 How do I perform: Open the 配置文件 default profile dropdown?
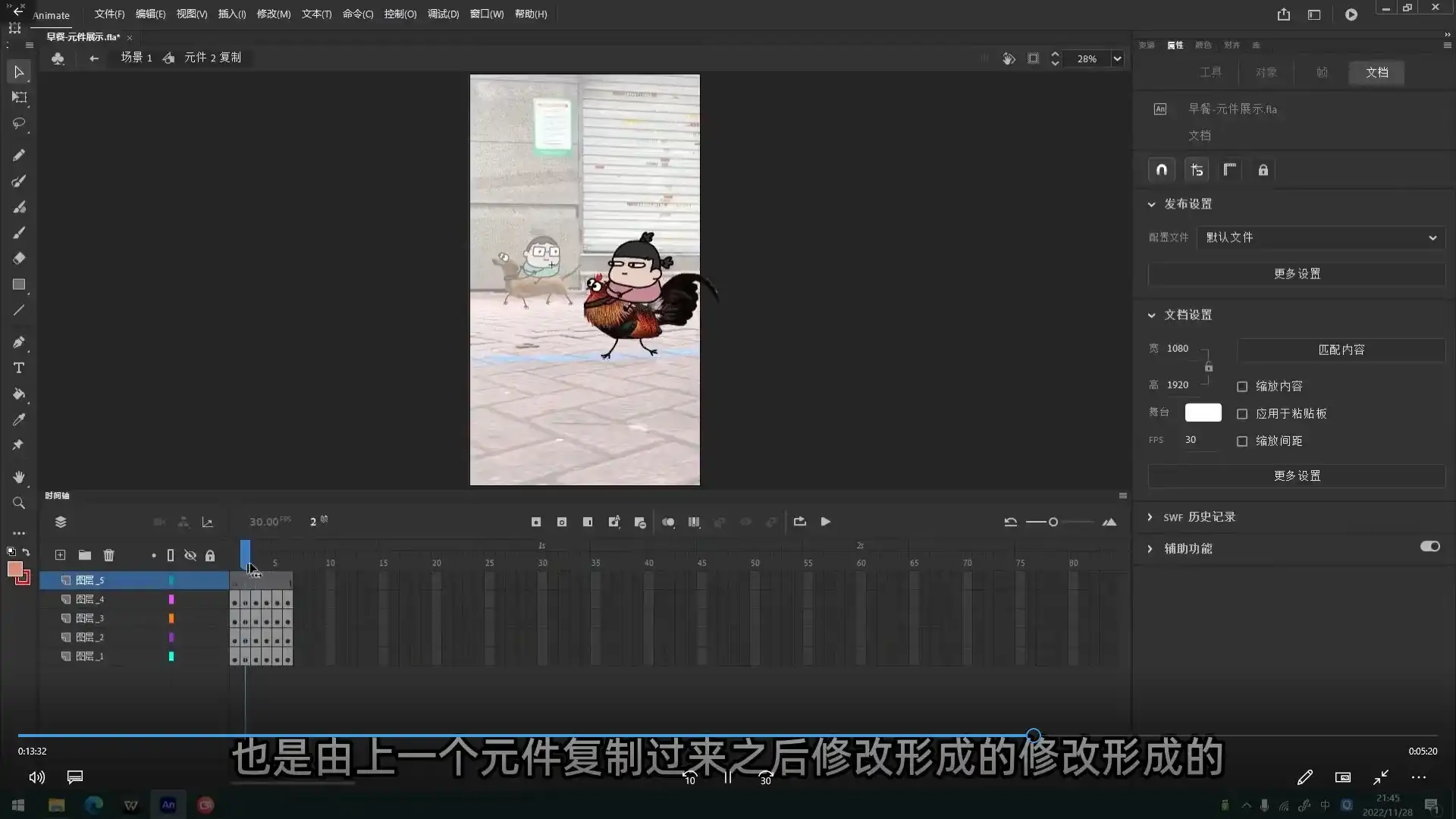1319,237
